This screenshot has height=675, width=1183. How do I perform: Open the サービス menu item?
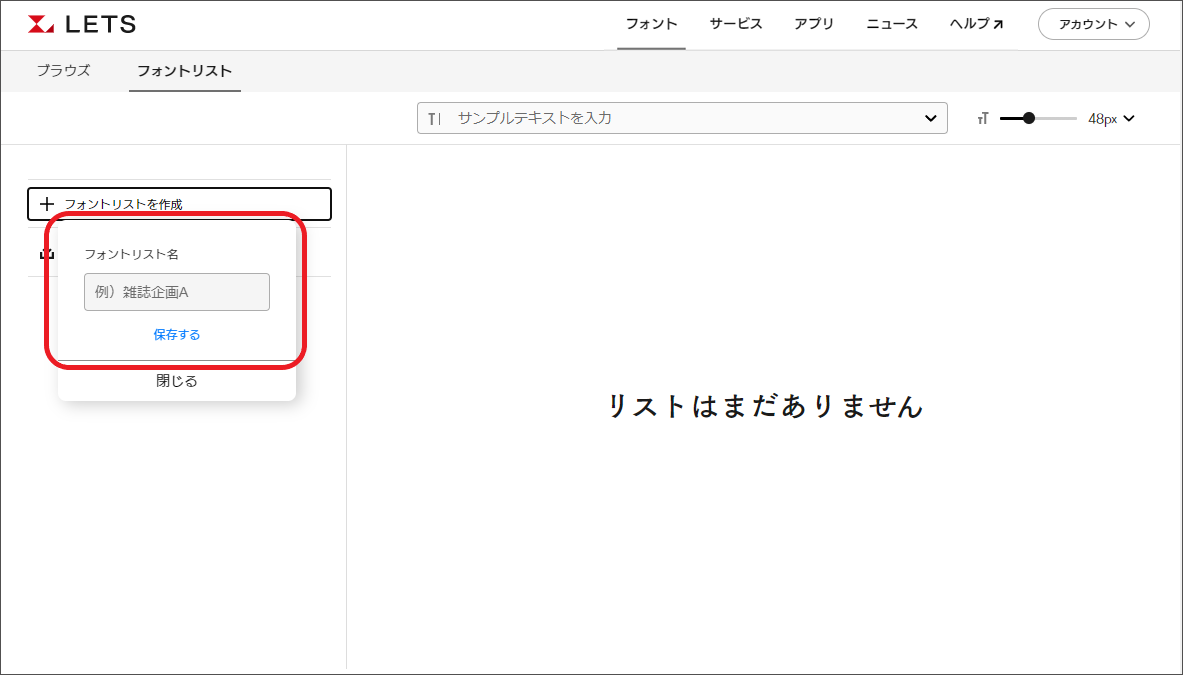click(736, 24)
